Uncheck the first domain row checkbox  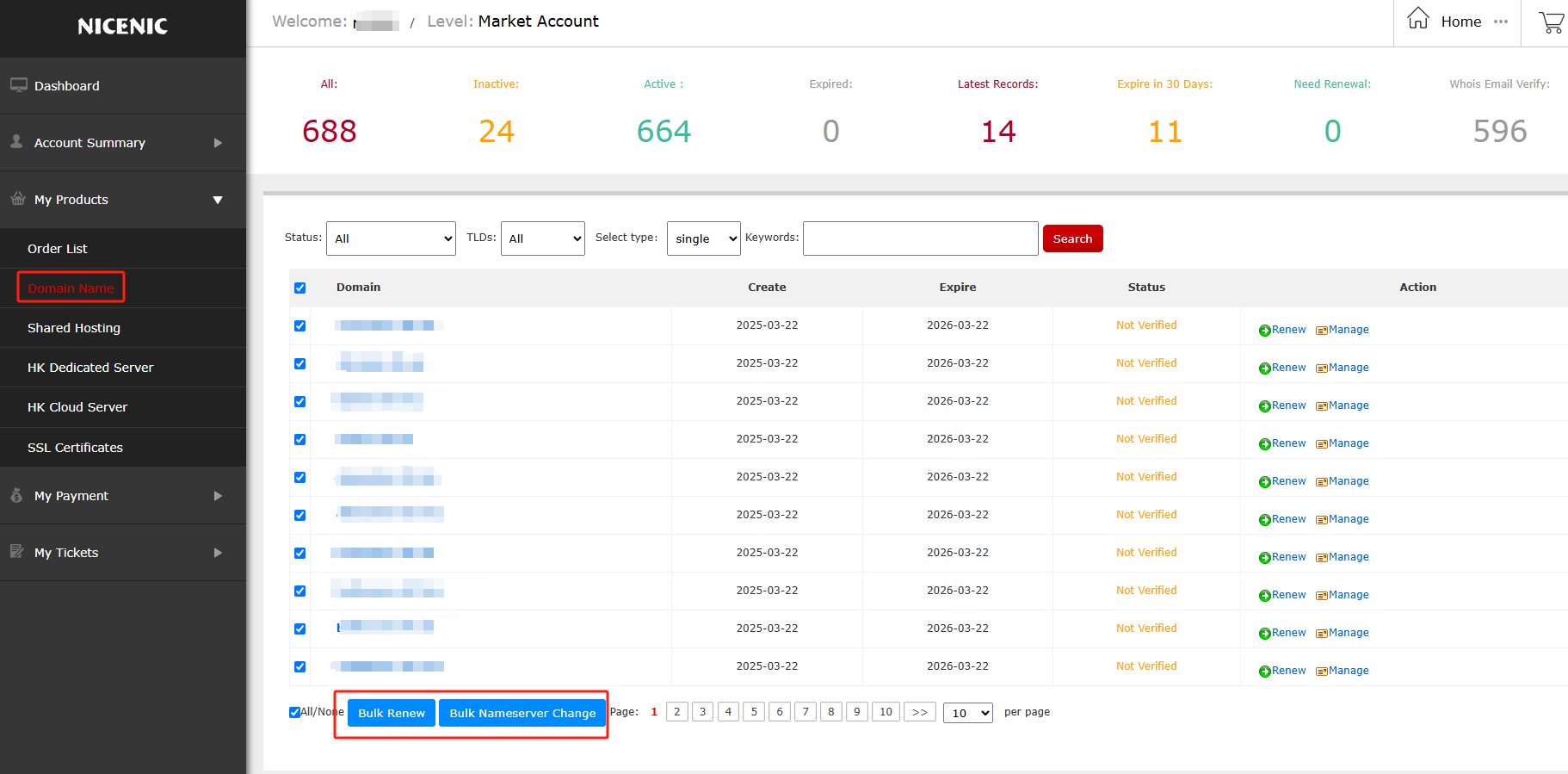coord(299,325)
